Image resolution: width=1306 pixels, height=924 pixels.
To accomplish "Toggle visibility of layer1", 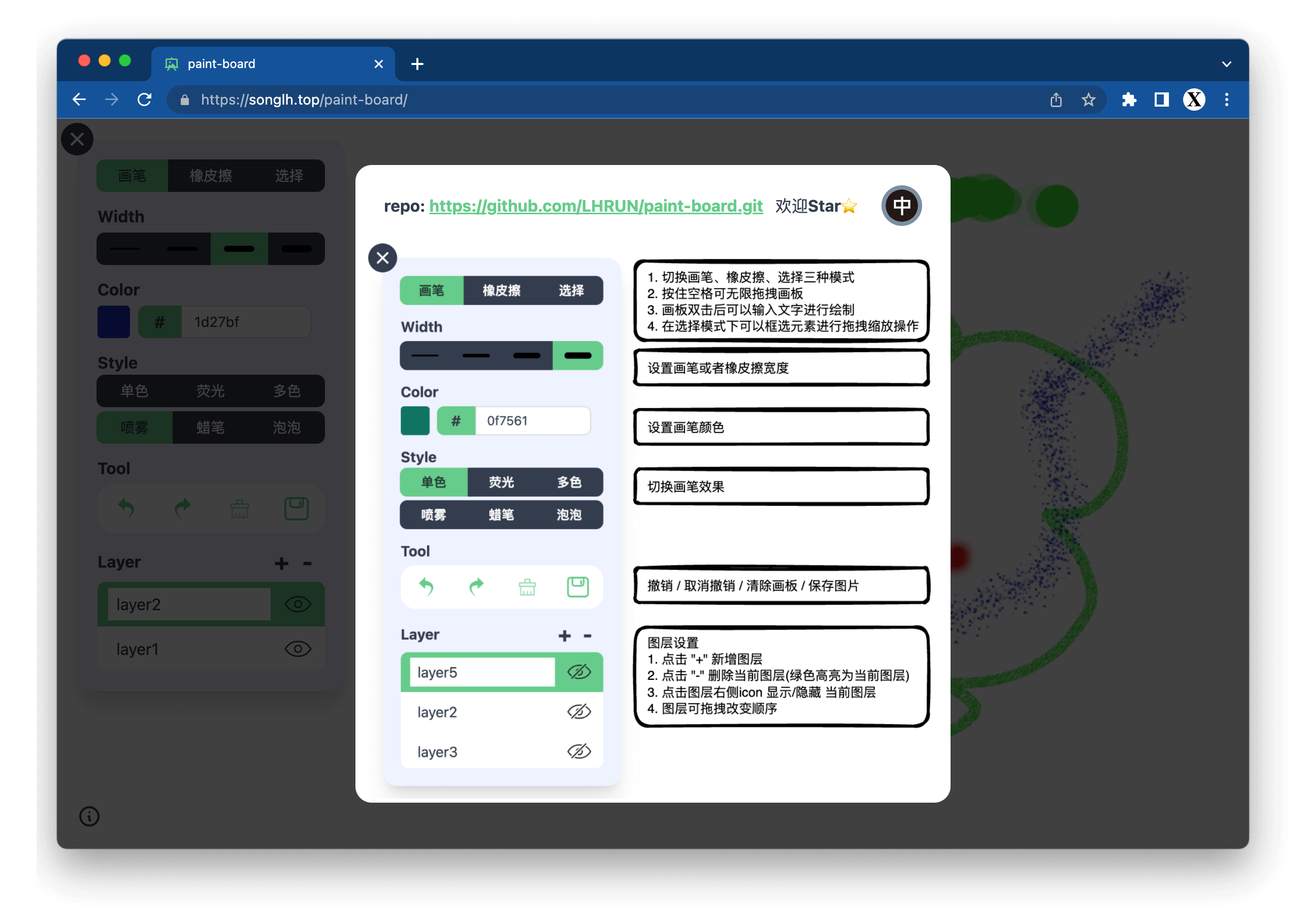I will click(x=298, y=649).
